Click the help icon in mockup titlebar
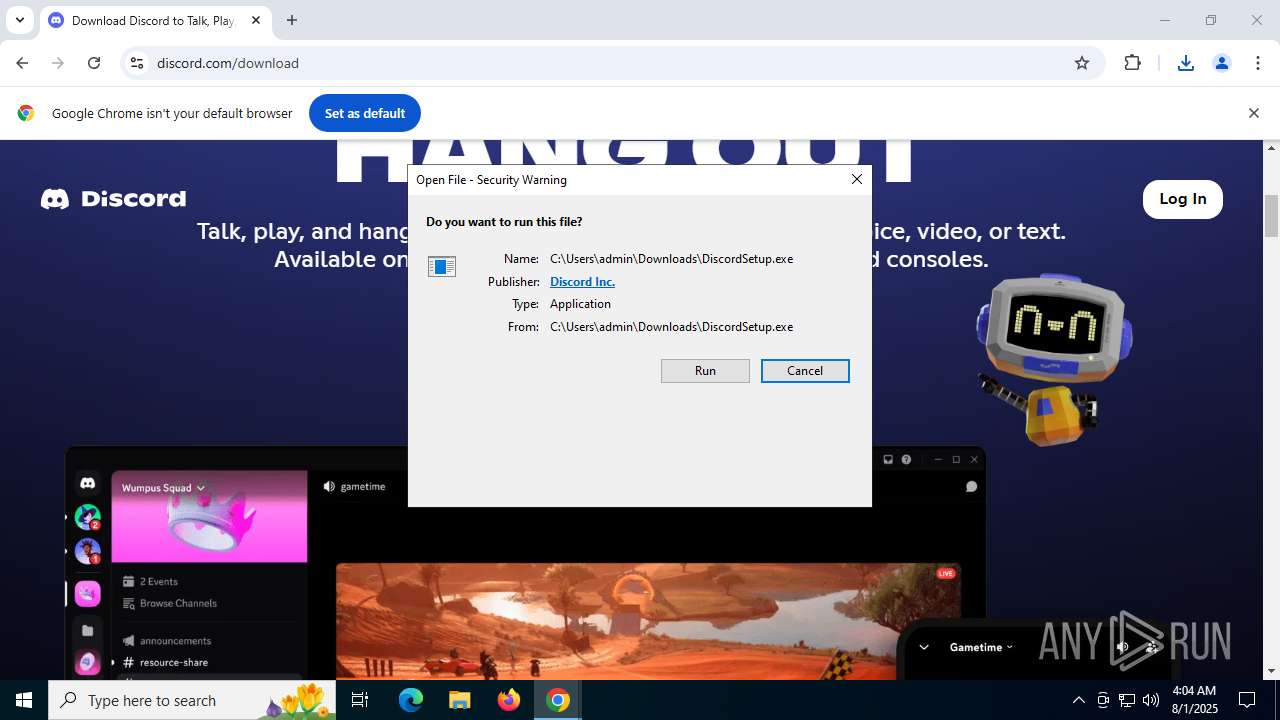The width and height of the screenshot is (1280, 720). [x=906, y=460]
